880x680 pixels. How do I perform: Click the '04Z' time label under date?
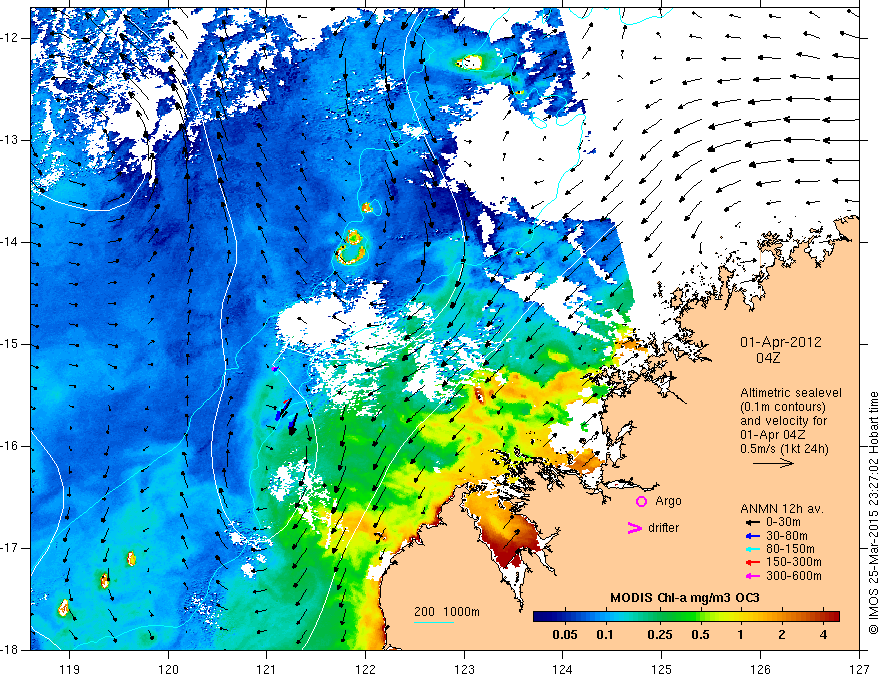768,358
